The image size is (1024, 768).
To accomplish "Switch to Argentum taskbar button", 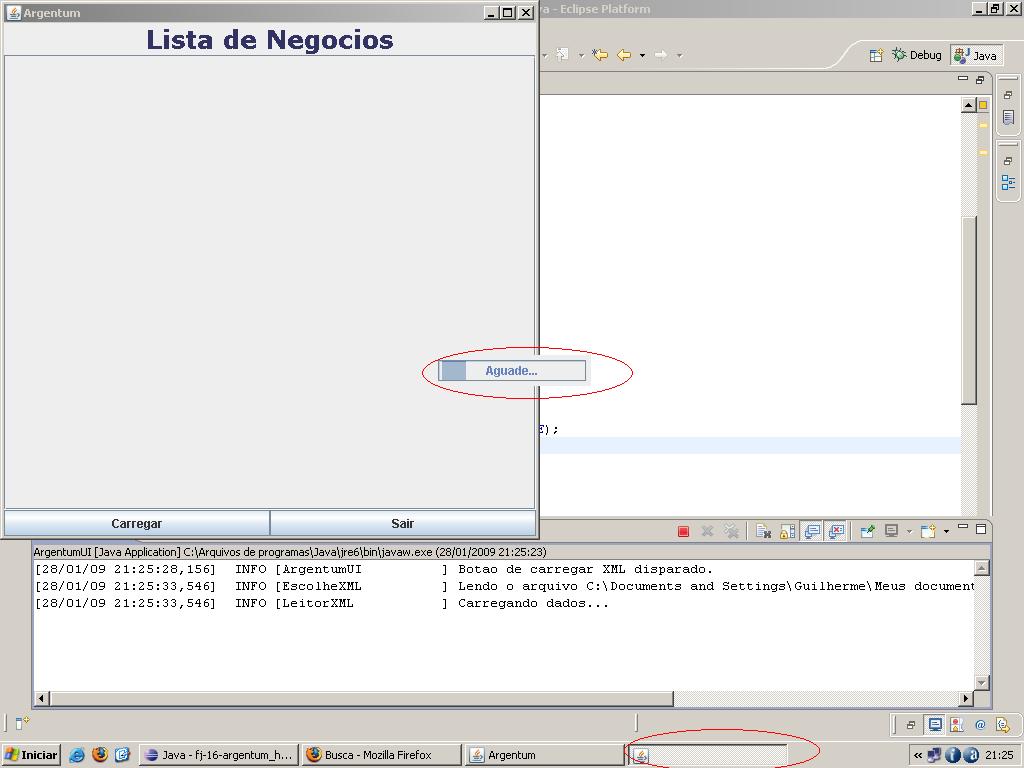I will [x=544, y=755].
